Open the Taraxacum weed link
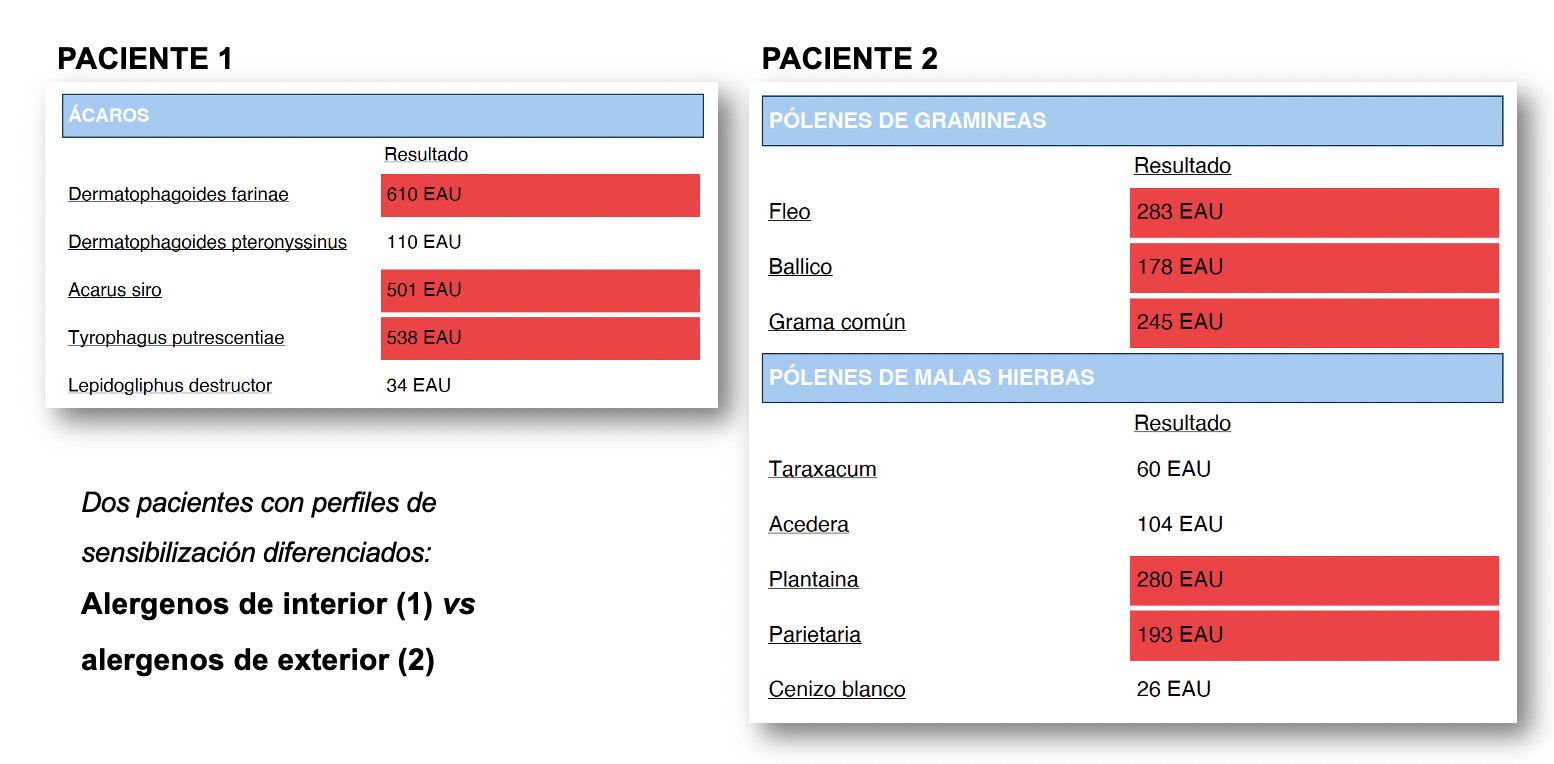 (x=823, y=469)
